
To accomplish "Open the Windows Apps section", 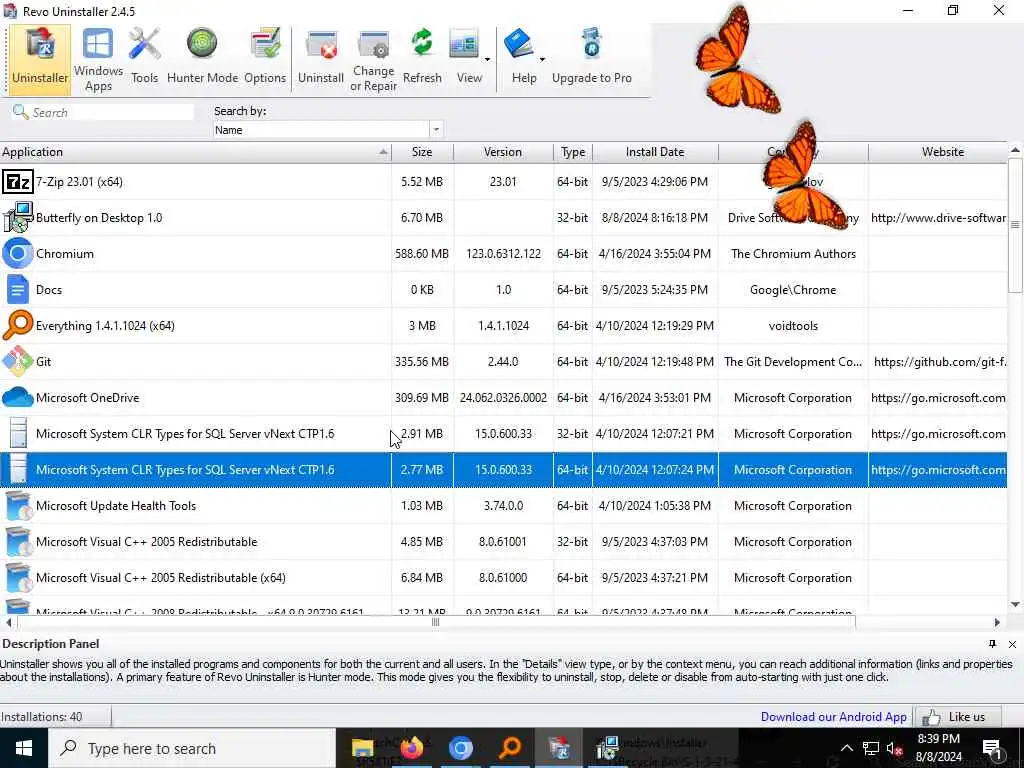I will point(98,59).
